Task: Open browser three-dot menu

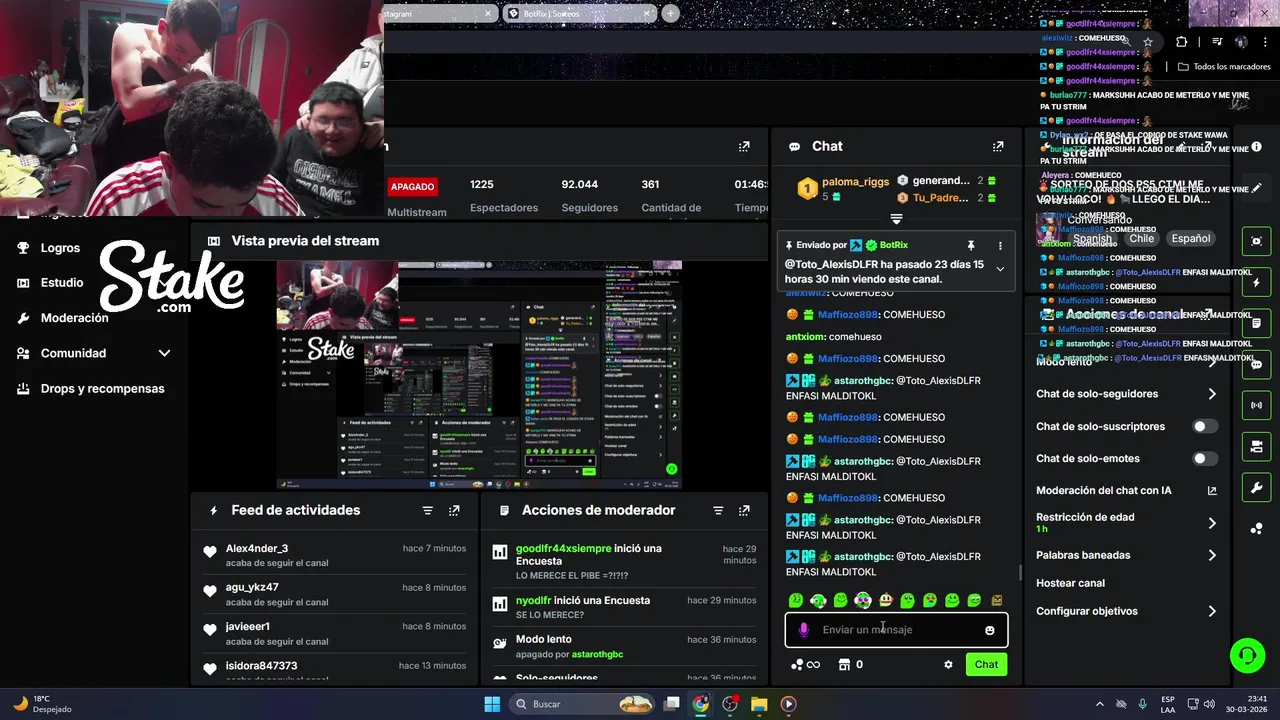Action: click(1266, 42)
